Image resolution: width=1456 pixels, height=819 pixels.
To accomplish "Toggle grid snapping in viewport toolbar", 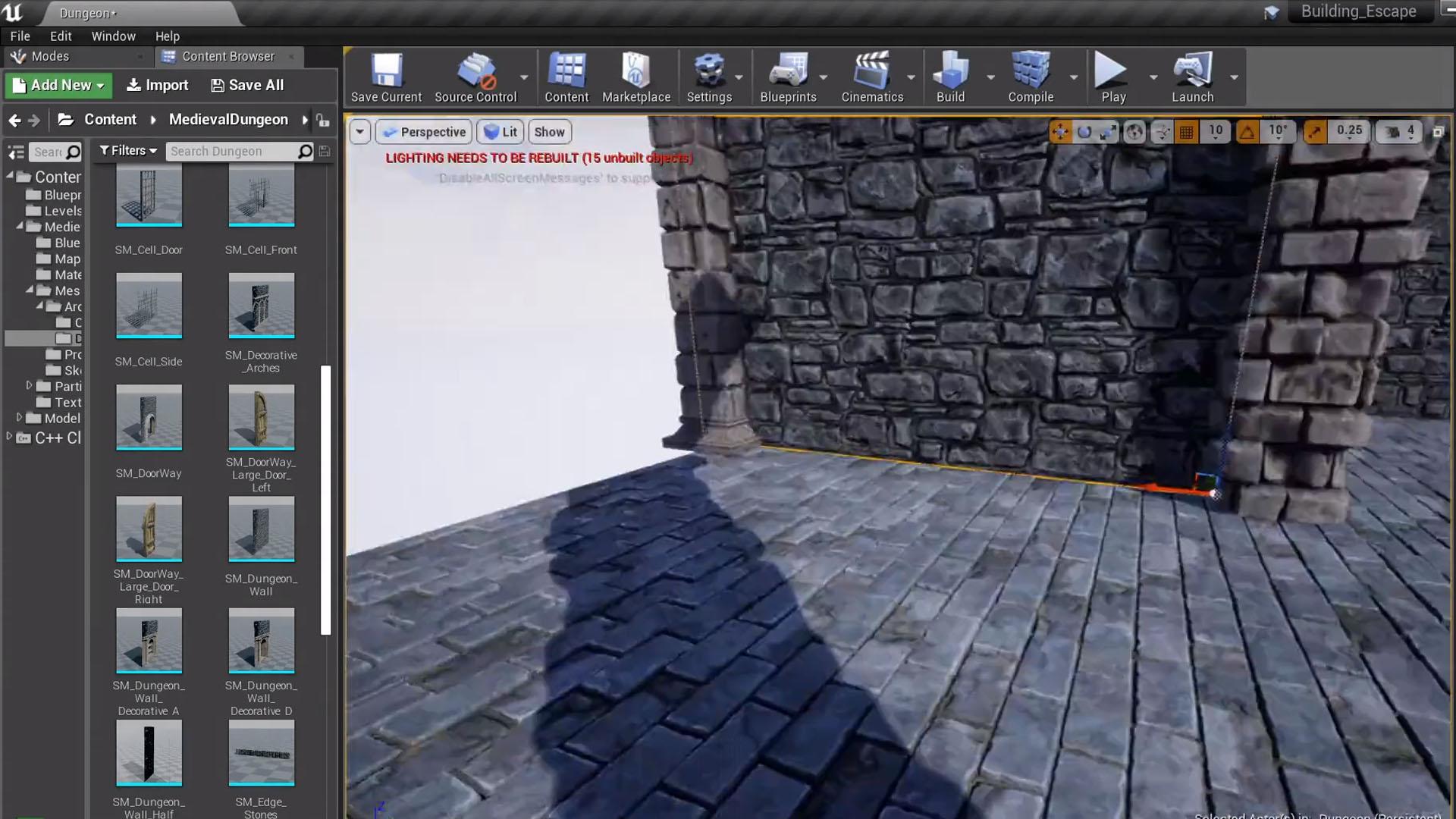I will [x=1187, y=132].
